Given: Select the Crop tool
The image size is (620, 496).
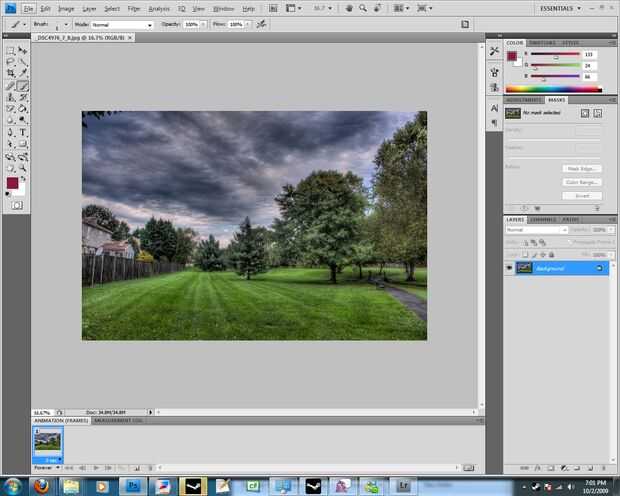Looking at the screenshot, I should 11,73.
